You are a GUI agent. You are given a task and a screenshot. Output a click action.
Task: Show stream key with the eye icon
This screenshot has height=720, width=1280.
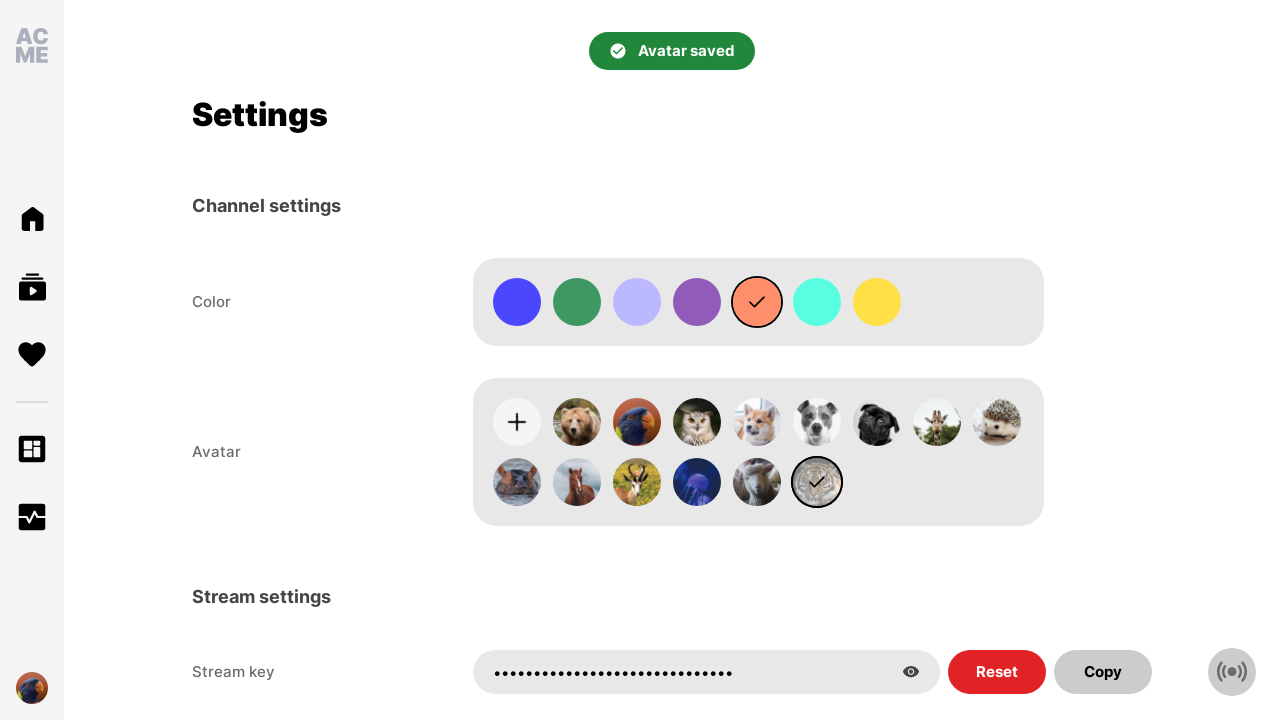pyautogui.click(x=911, y=672)
